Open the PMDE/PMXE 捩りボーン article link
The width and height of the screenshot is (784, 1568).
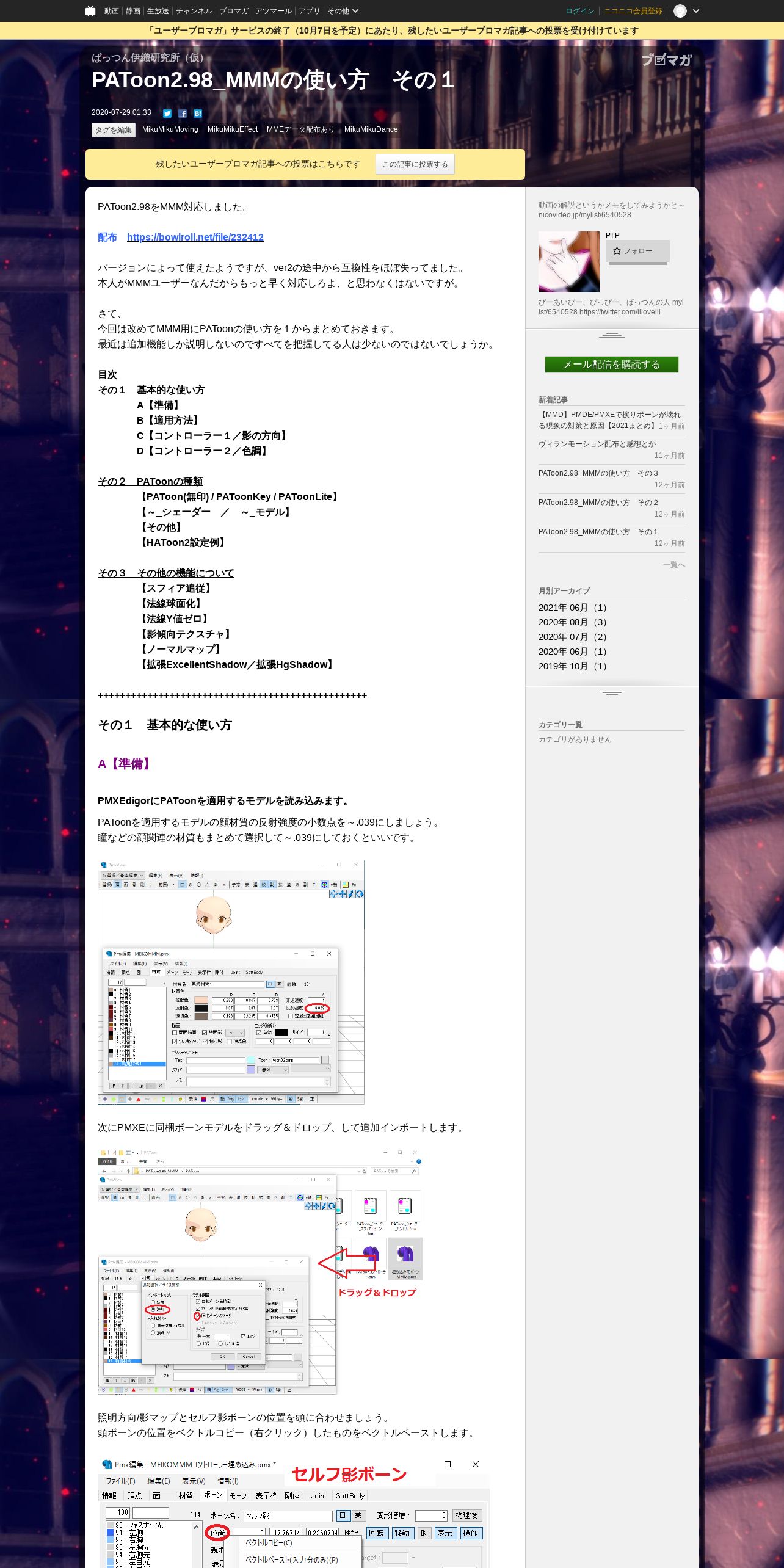point(609,420)
